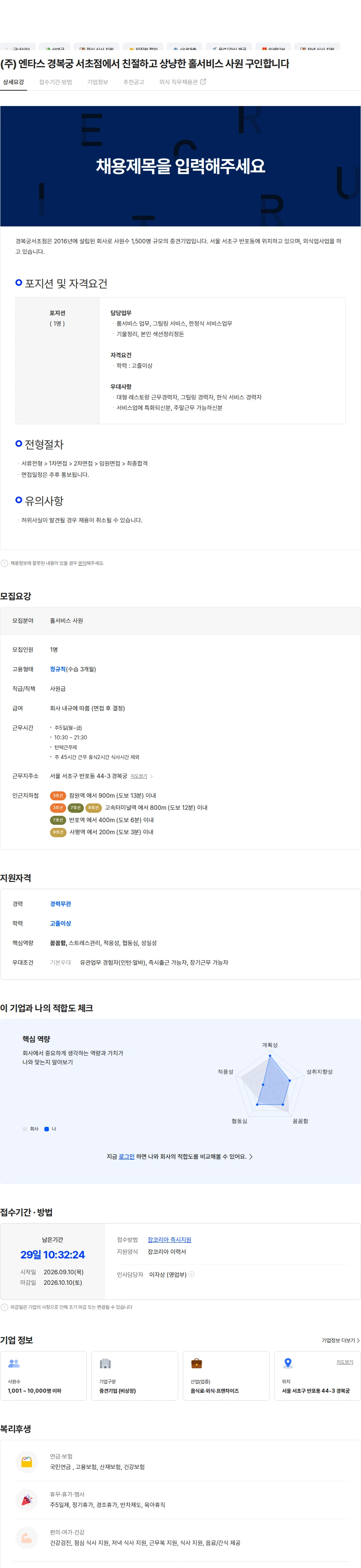
Task: Click the 꼼꼼함 core competency text
Action: click(58, 943)
